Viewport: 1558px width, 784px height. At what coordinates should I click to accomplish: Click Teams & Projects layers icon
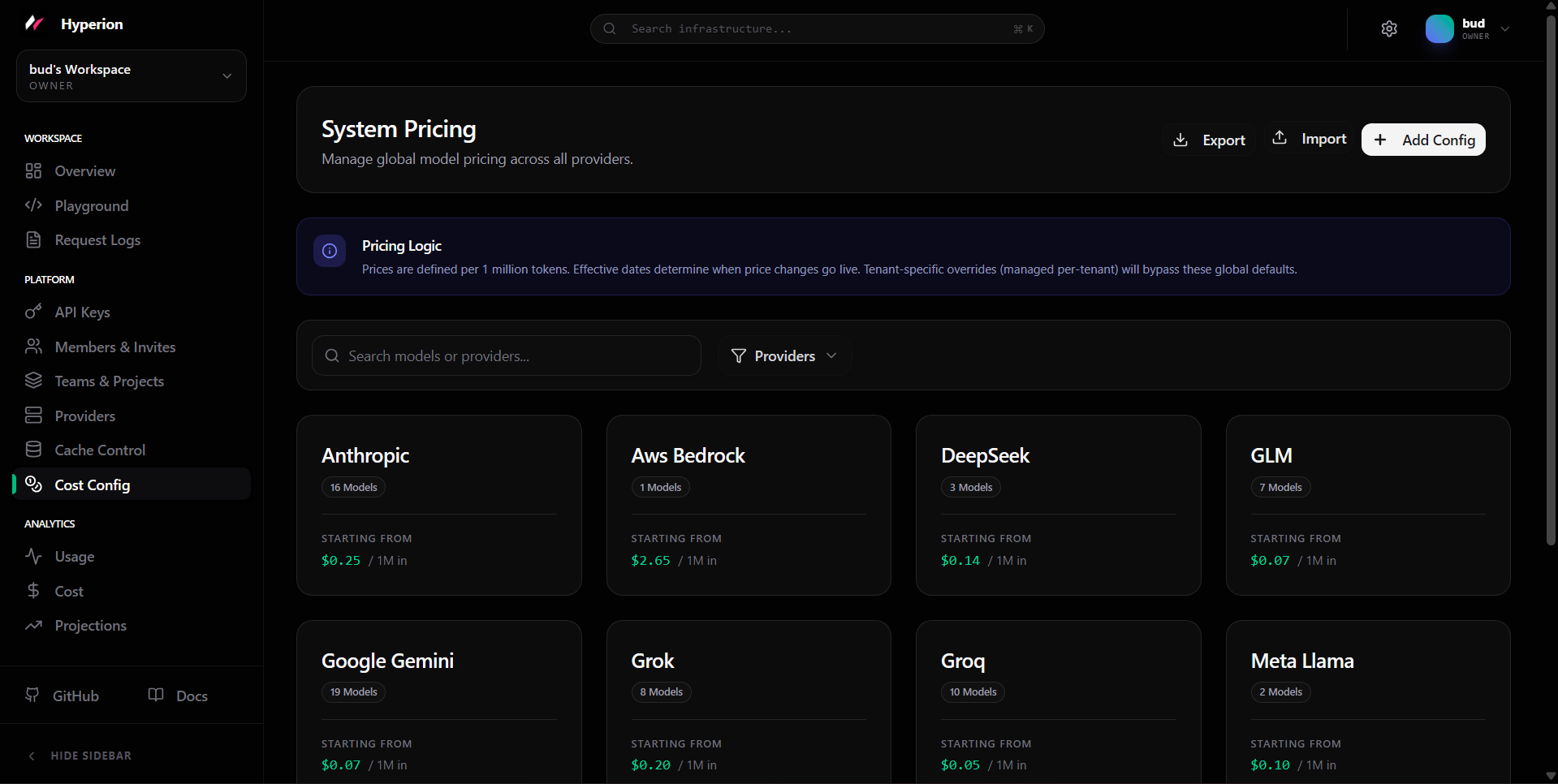tap(33, 381)
